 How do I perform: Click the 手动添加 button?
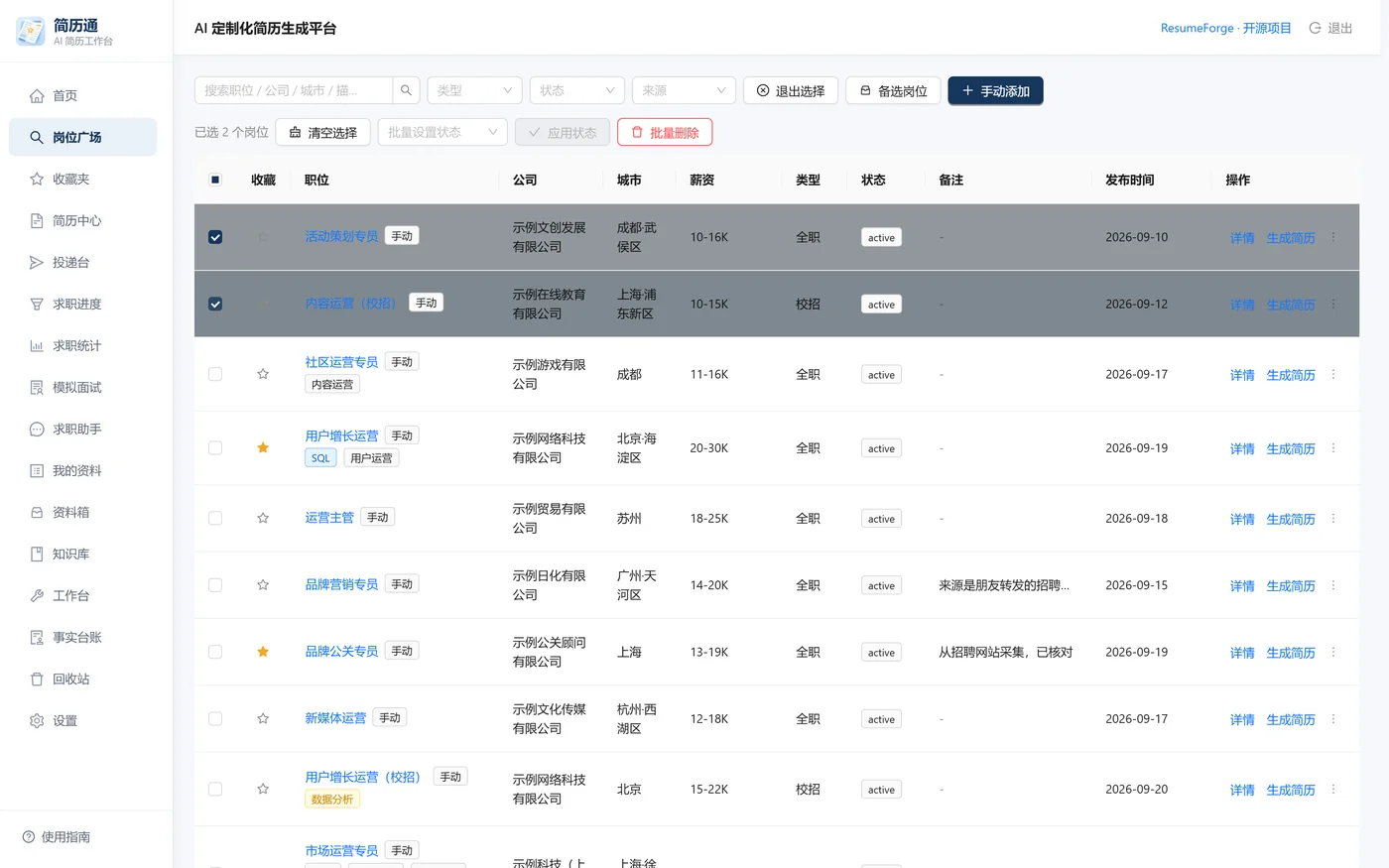(995, 90)
